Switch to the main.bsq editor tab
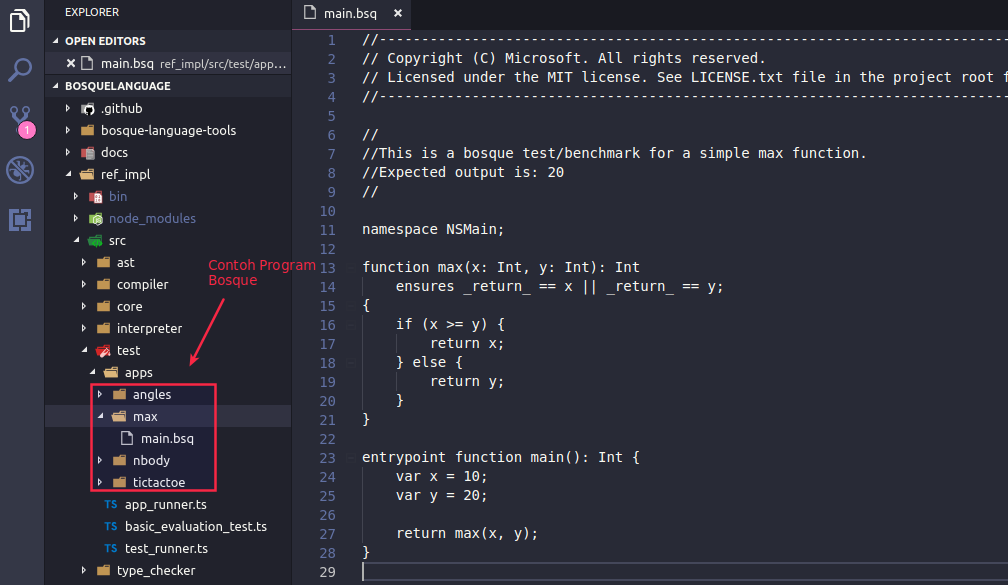Viewport: 1008px width, 585px height. [352, 14]
